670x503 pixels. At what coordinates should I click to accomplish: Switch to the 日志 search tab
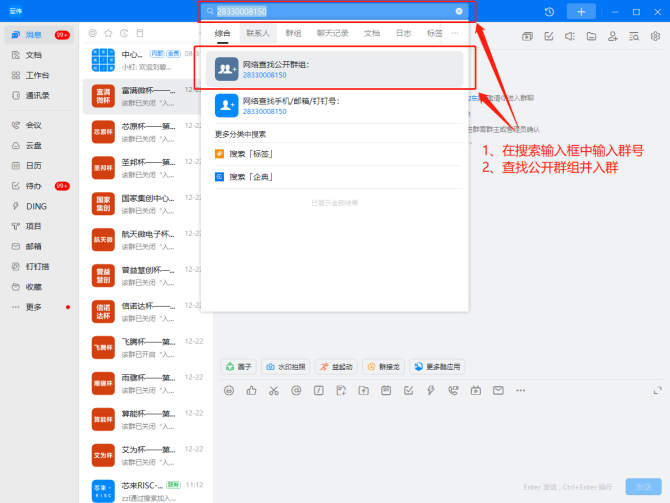click(403, 33)
